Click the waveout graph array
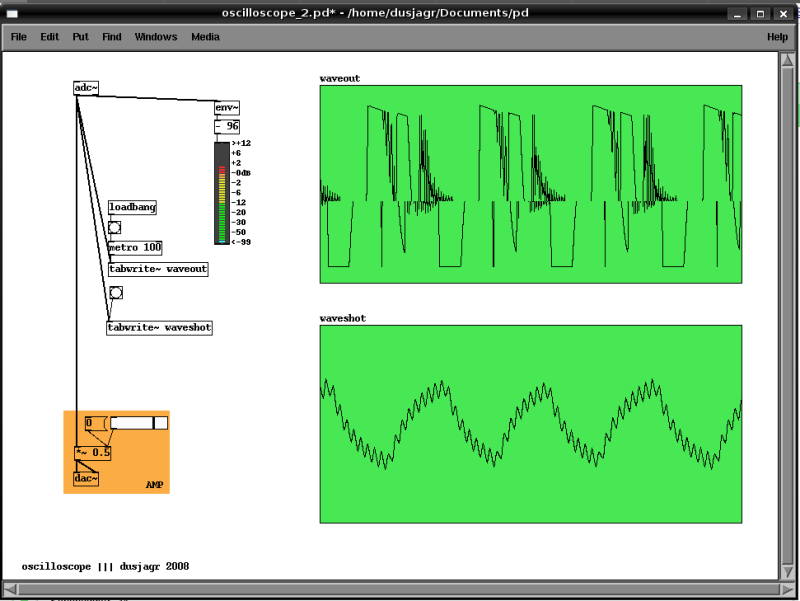Screen dimensions: 800x601 pos(531,184)
